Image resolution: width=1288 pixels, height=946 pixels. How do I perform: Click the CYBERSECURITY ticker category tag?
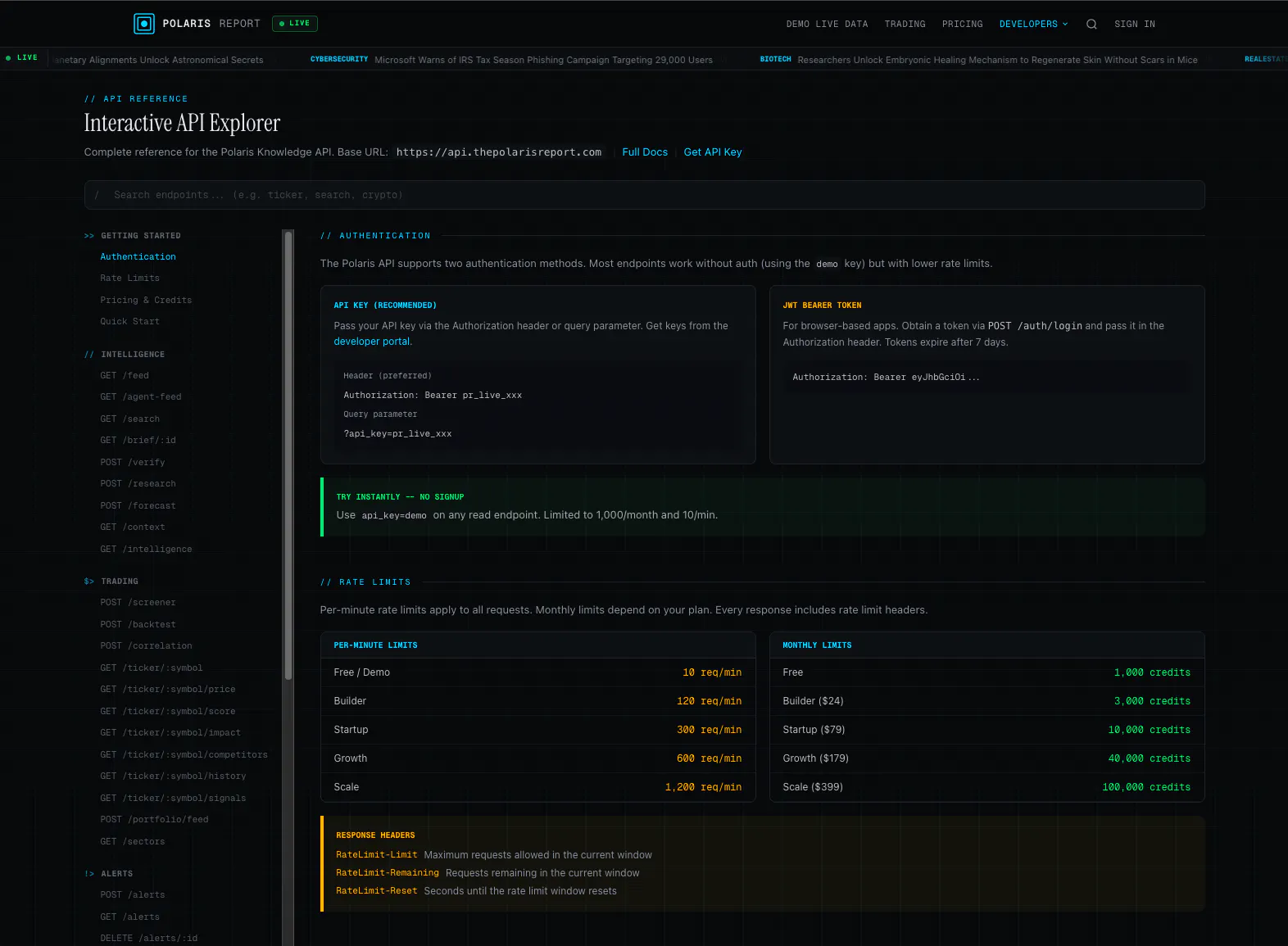pos(339,60)
